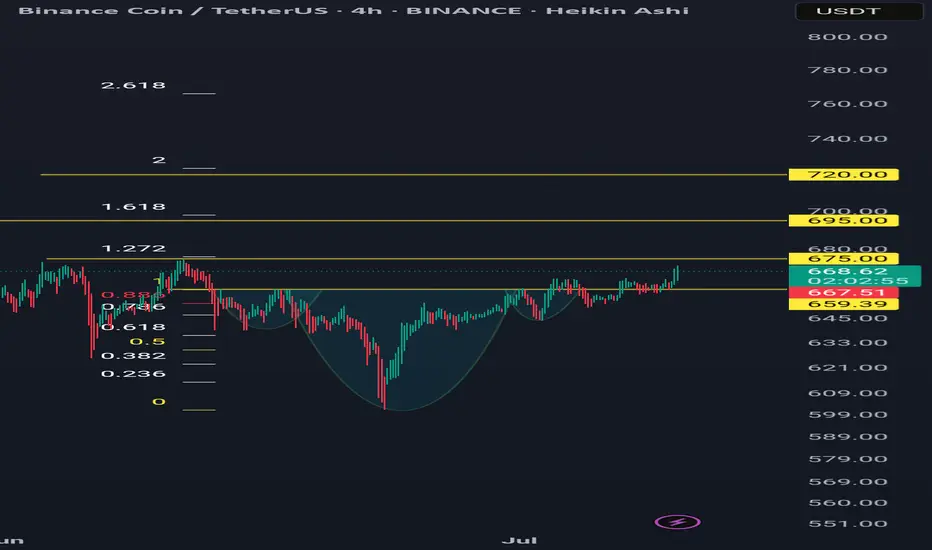
Task: Select the 675.00 price level label
Action: click(843, 259)
